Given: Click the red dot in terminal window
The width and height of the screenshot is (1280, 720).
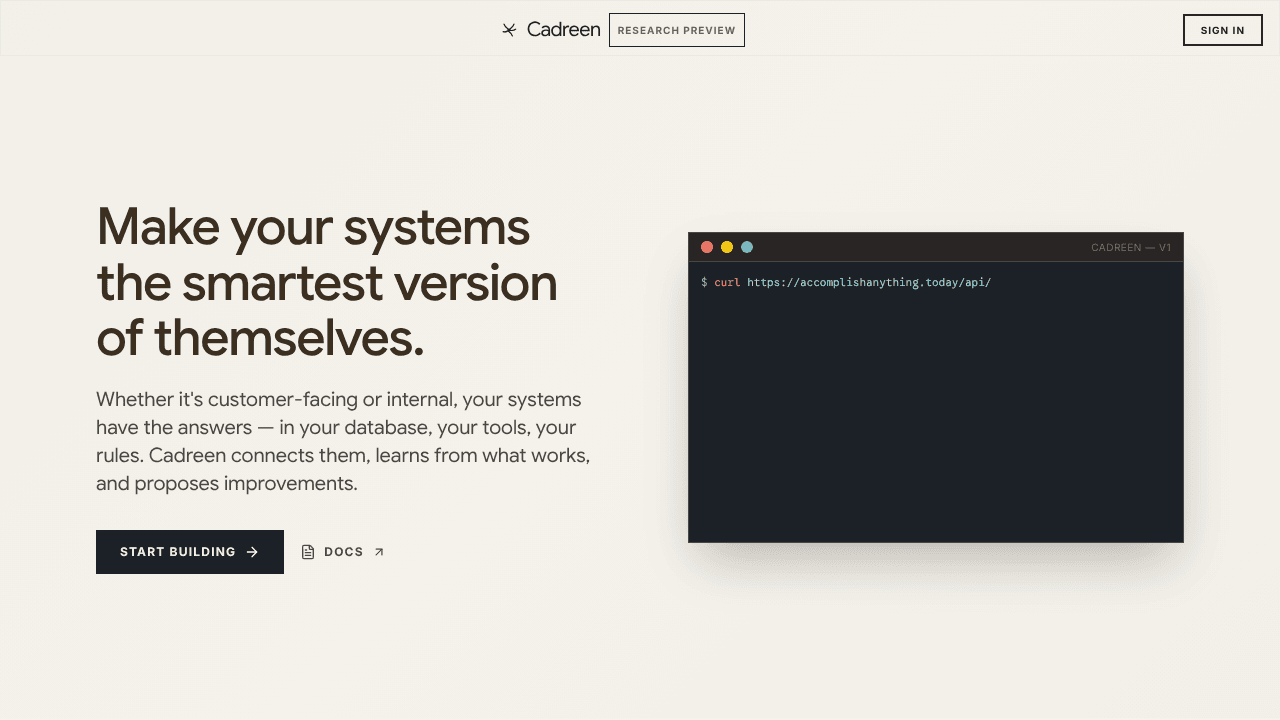Looking at the screenshot, I should point(707,247).
